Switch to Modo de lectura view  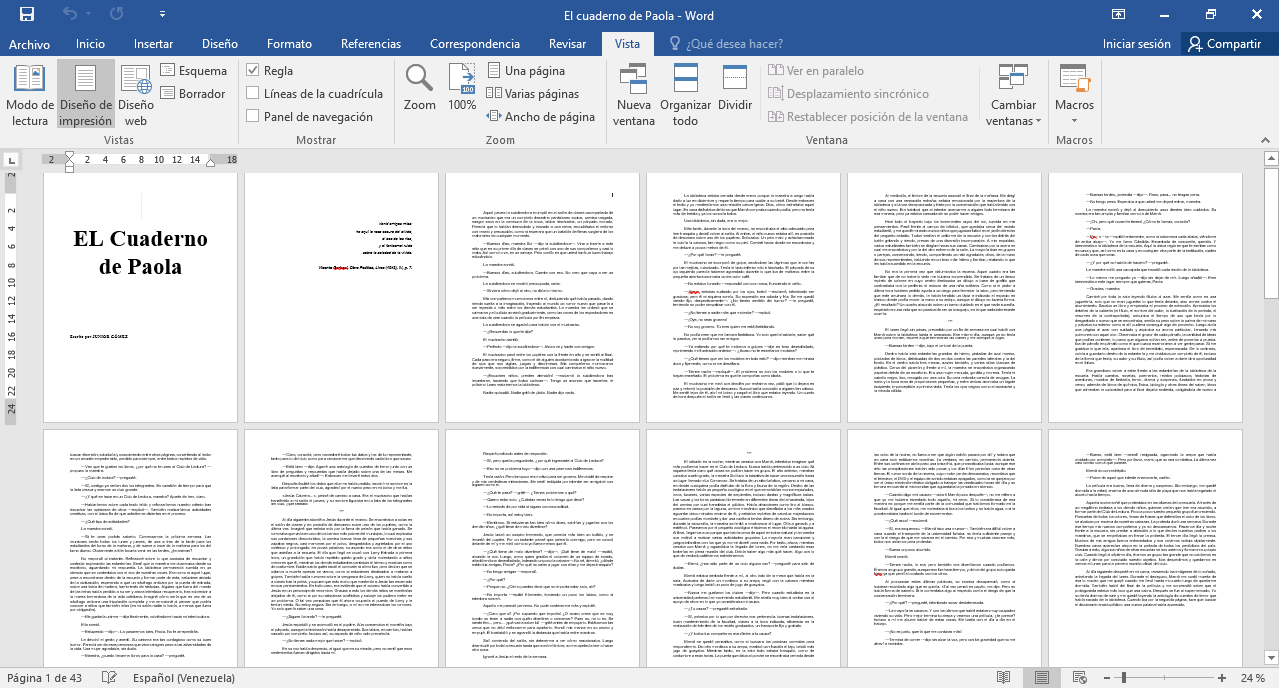[x=30, y=95]
